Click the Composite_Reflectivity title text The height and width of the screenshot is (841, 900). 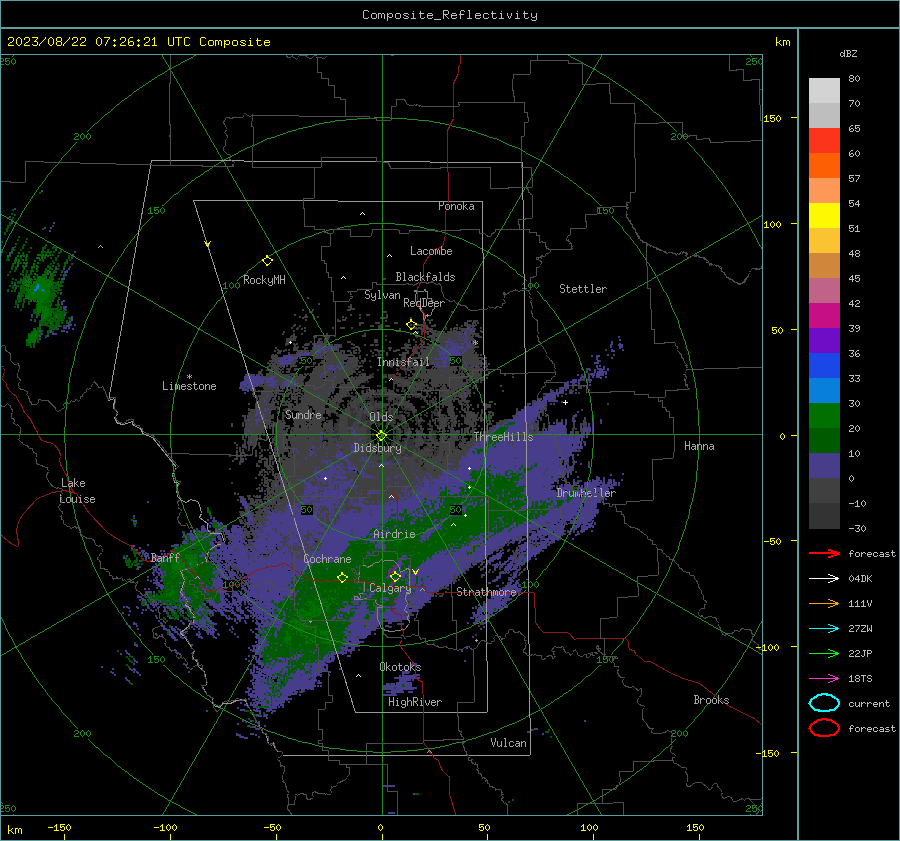(x=450, y=15)
